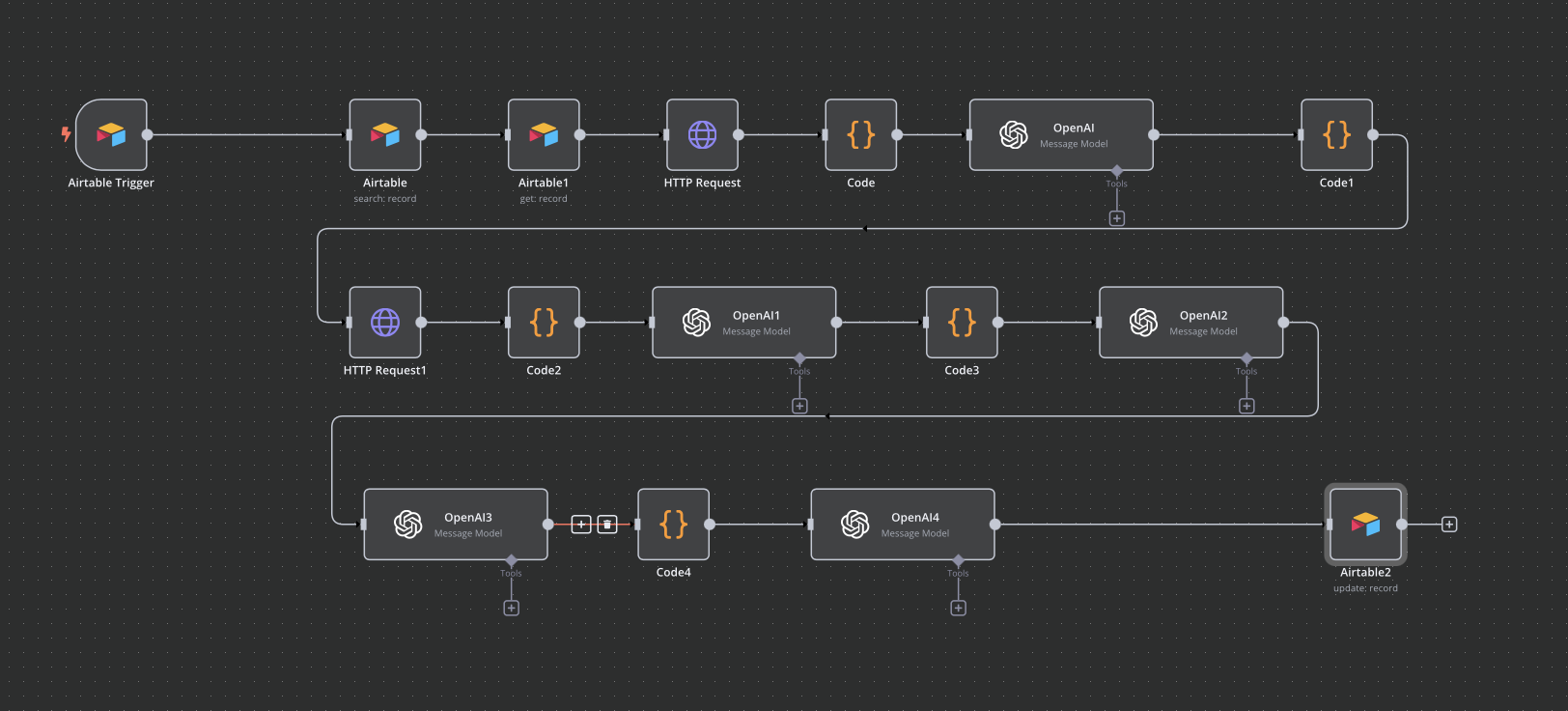Select the OpenAI2 Message Model node
This screenshot has width=1568, height=711.
[x=1191, y=322]
